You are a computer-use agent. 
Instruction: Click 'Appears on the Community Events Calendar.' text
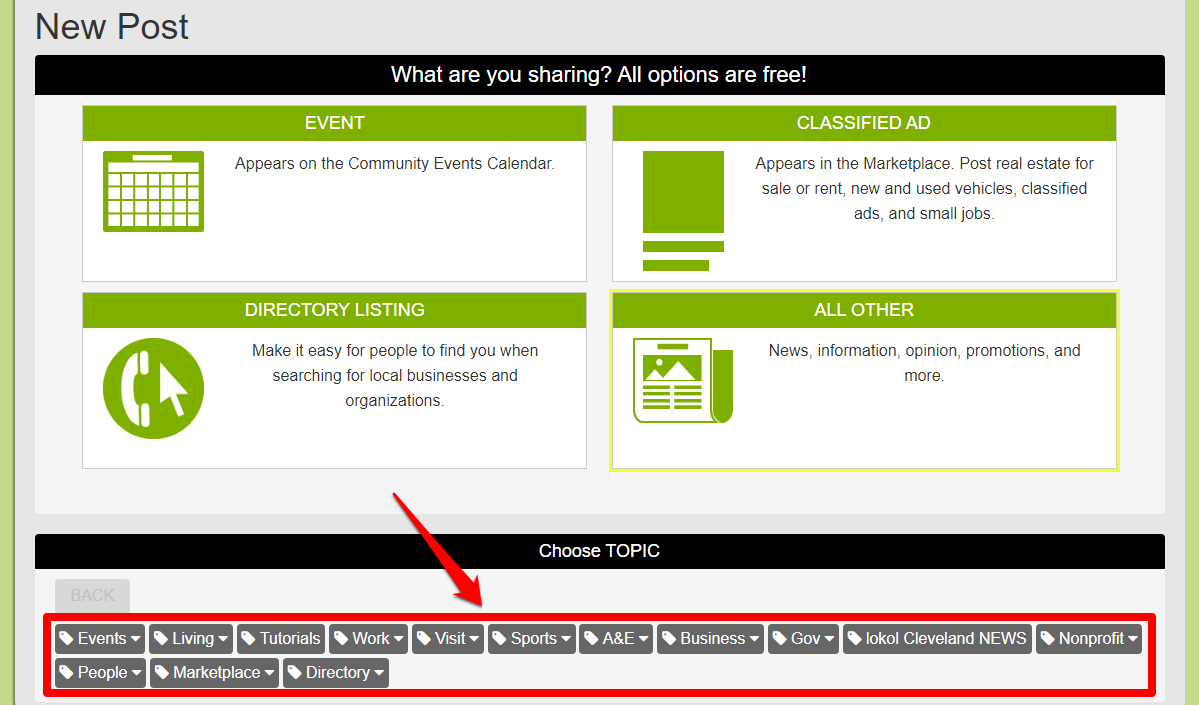395,164
